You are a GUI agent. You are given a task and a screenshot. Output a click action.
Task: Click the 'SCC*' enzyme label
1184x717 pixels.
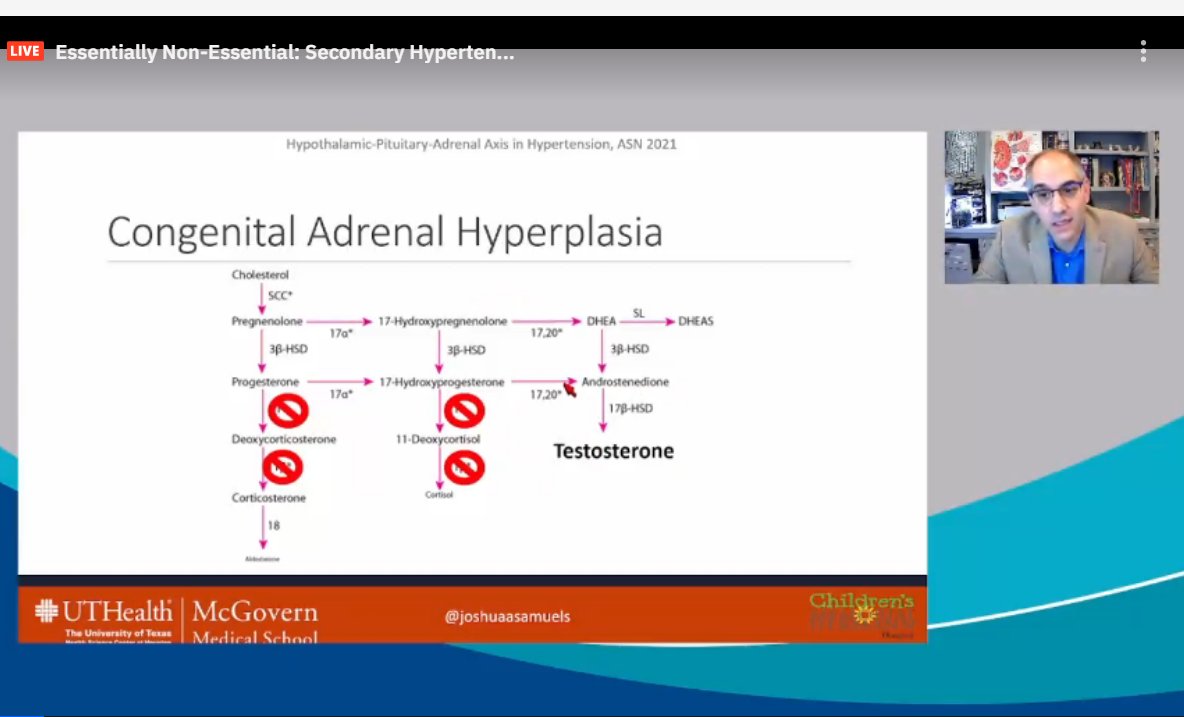pyautogui.click(x=280, y=295)
